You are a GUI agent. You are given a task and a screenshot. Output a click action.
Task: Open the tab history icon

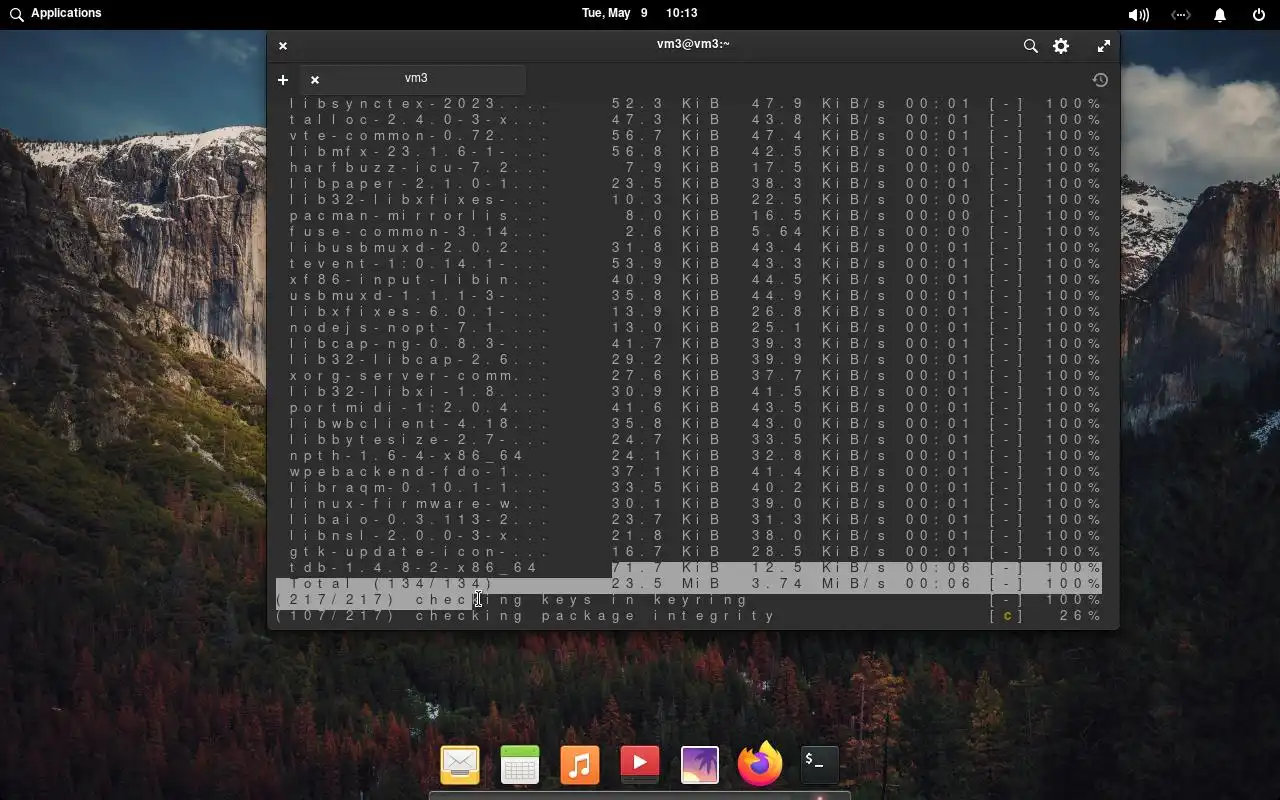pyautogui.click(x=1100, y=80)
